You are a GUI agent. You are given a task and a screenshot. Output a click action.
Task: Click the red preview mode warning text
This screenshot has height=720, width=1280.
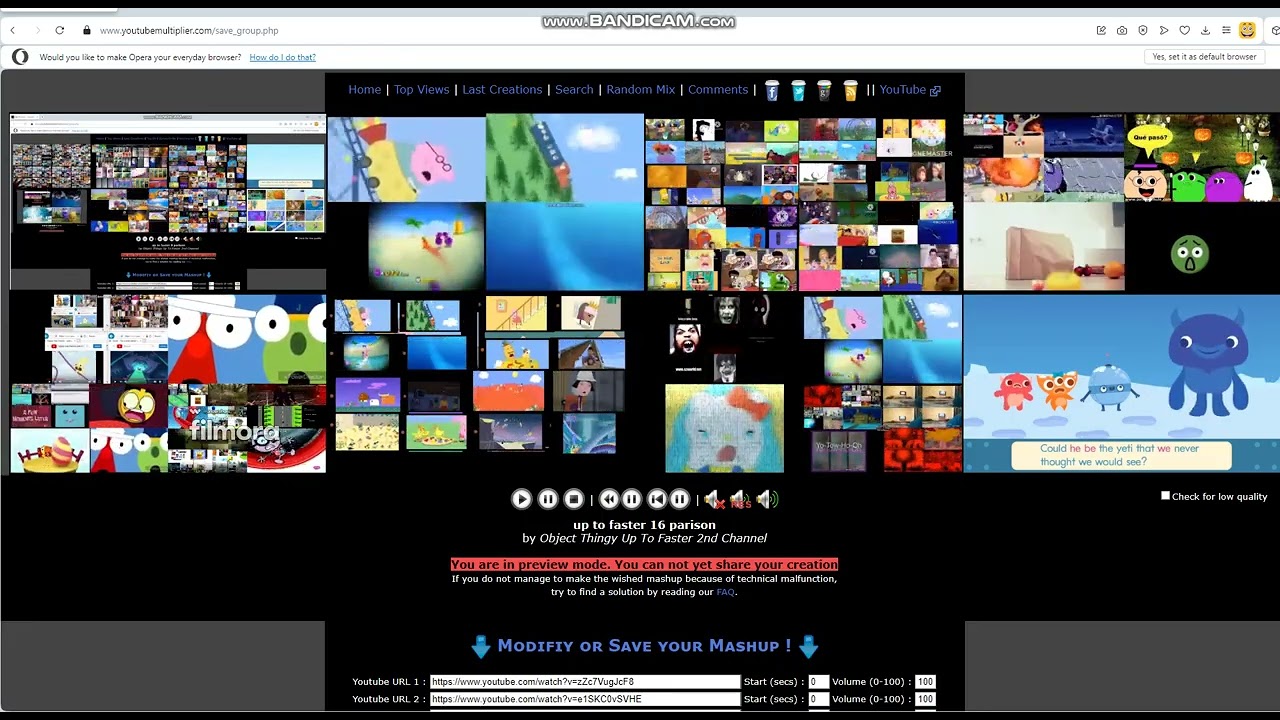click(644, 564)
